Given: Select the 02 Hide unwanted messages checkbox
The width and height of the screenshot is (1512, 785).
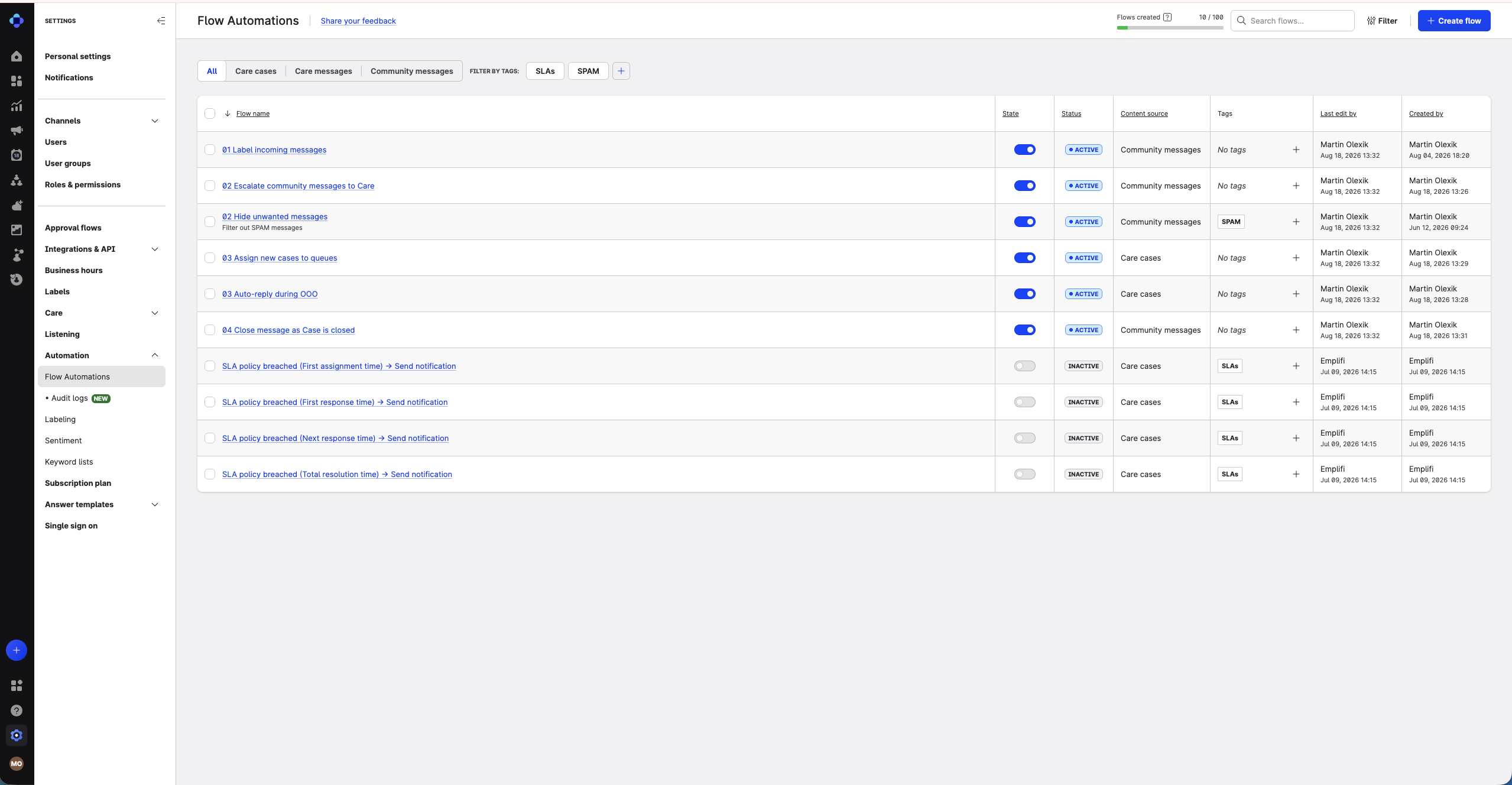Looking at the screenshot, I should pyautogui.click(x=210, y=222).
